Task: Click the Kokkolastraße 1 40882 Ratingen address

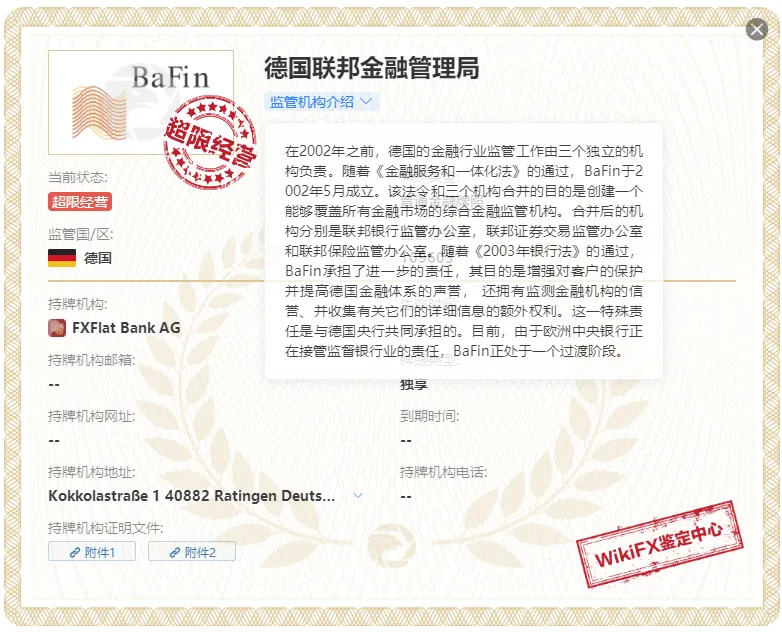Action: point(192,496)
